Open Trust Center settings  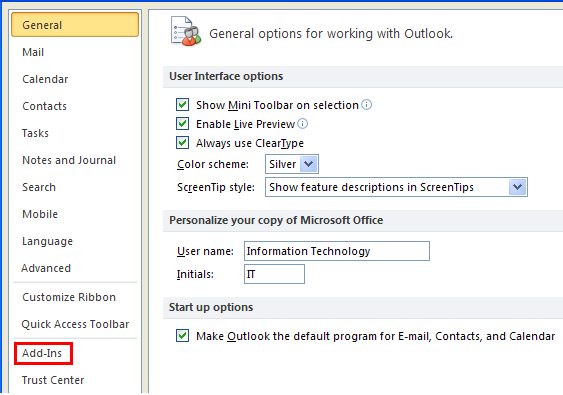(x=53, y=380)
